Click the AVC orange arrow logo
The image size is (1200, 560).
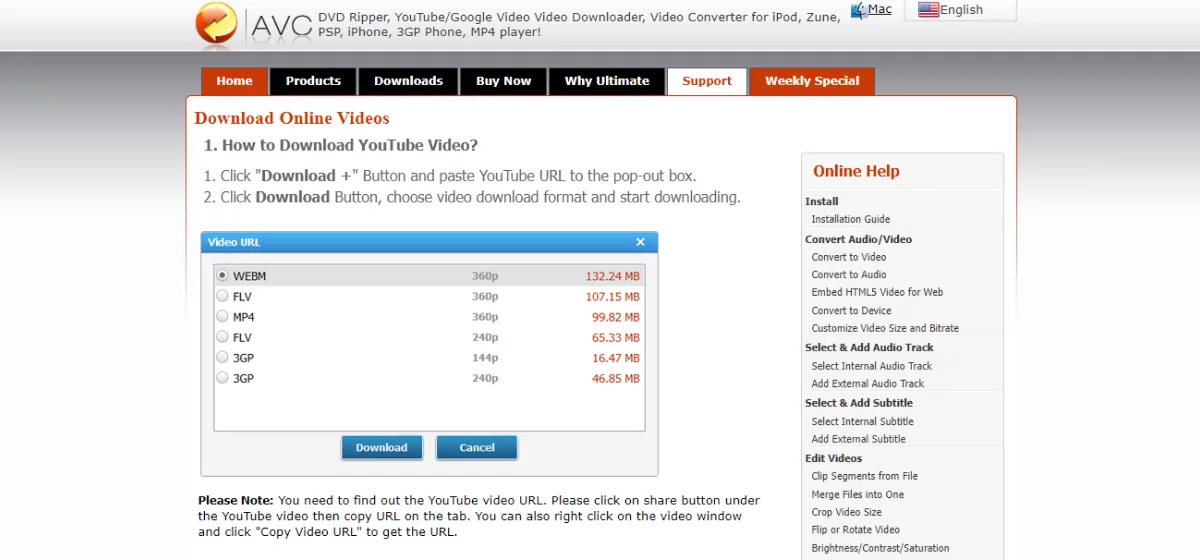coord(217,25)
